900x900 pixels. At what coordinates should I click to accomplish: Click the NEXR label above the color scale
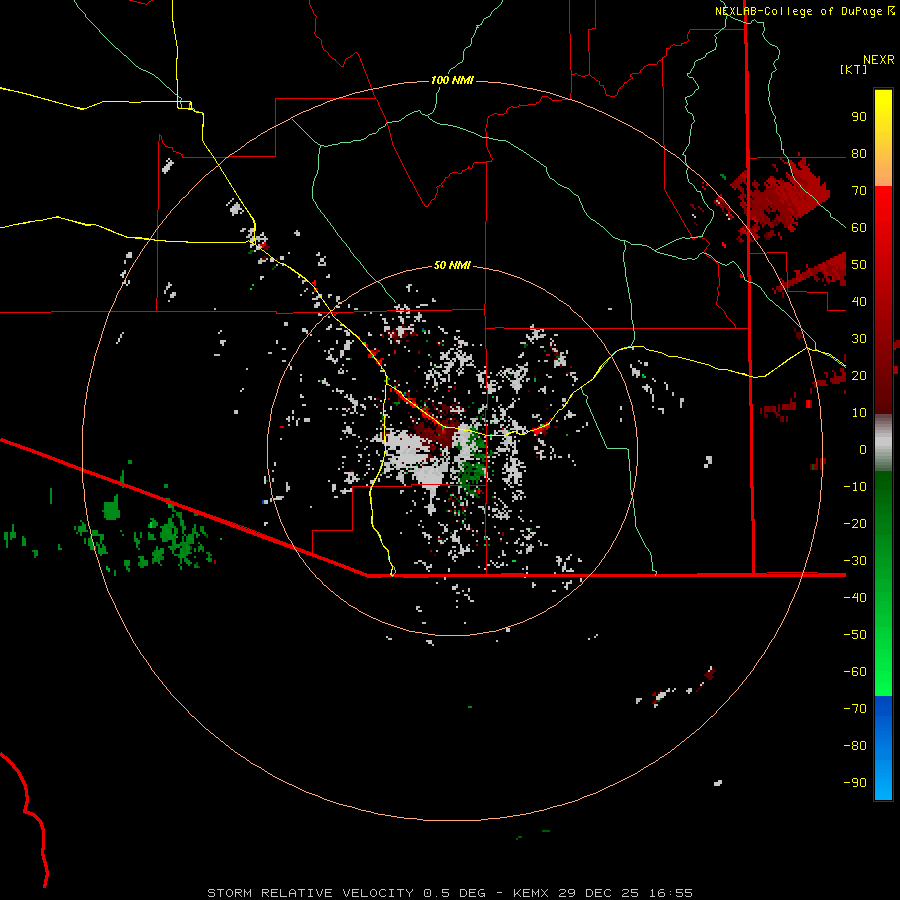coord(879,60)
